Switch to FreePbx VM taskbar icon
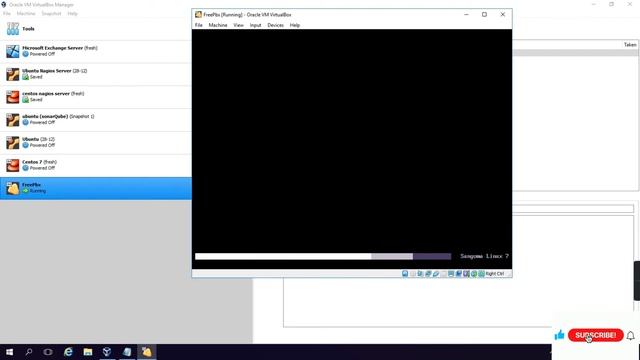Viewport: 640px width, 360px height. pyautogui.click(x=147, y=352)
